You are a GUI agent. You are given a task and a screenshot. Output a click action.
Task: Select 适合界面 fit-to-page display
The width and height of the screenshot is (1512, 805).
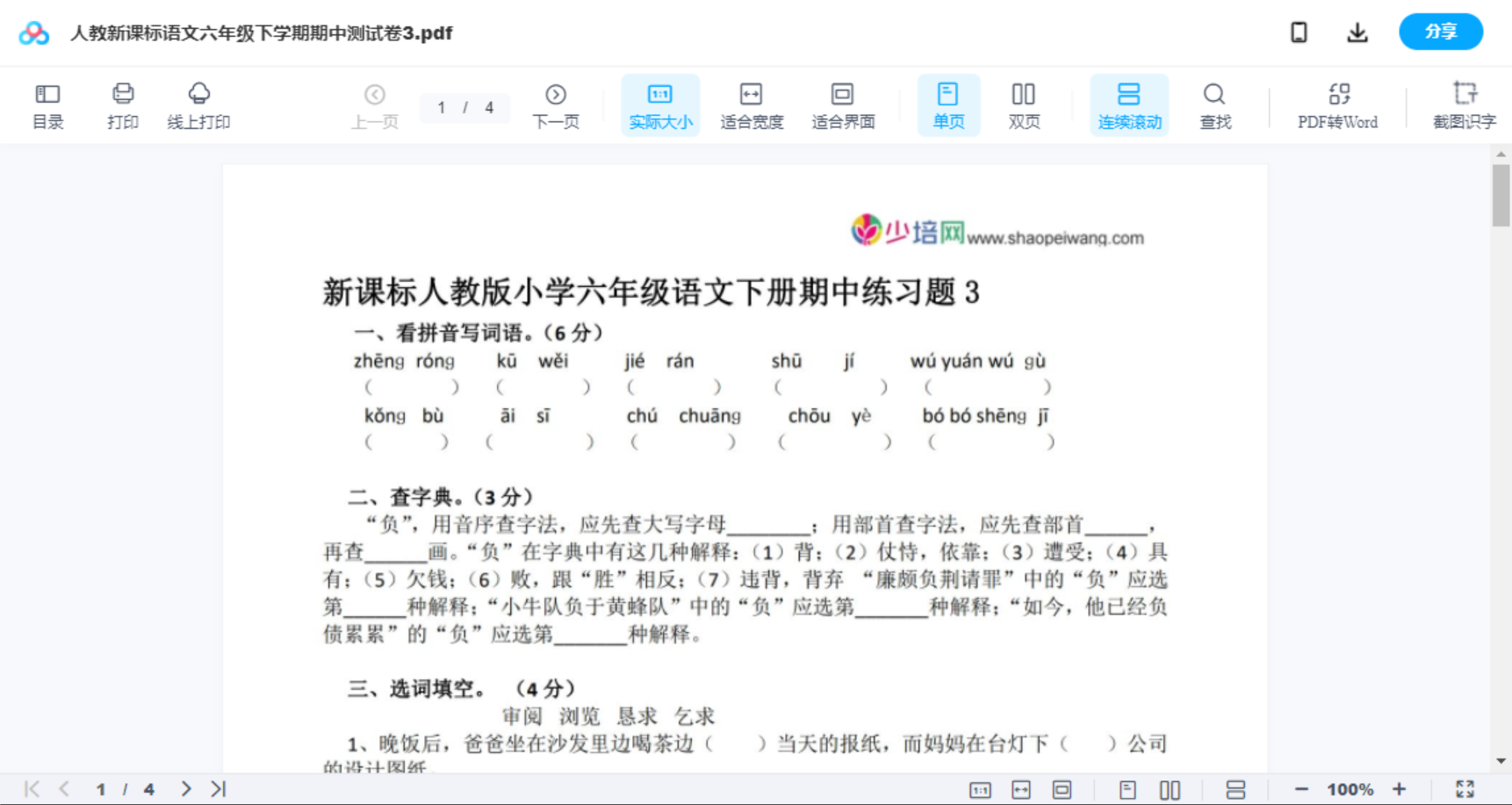click(x=843, y=104)
